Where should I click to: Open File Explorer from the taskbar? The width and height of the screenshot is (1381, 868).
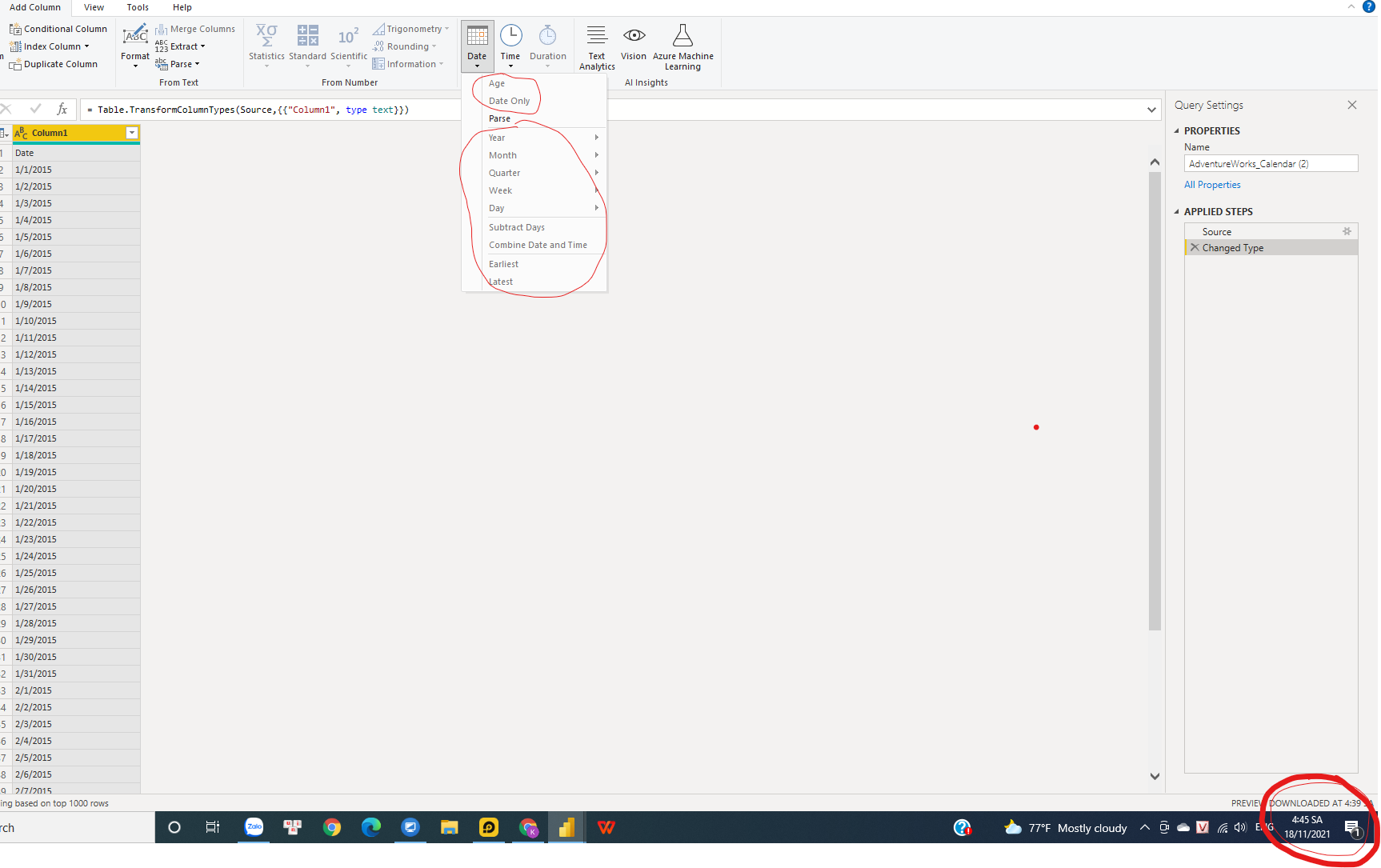450,827
